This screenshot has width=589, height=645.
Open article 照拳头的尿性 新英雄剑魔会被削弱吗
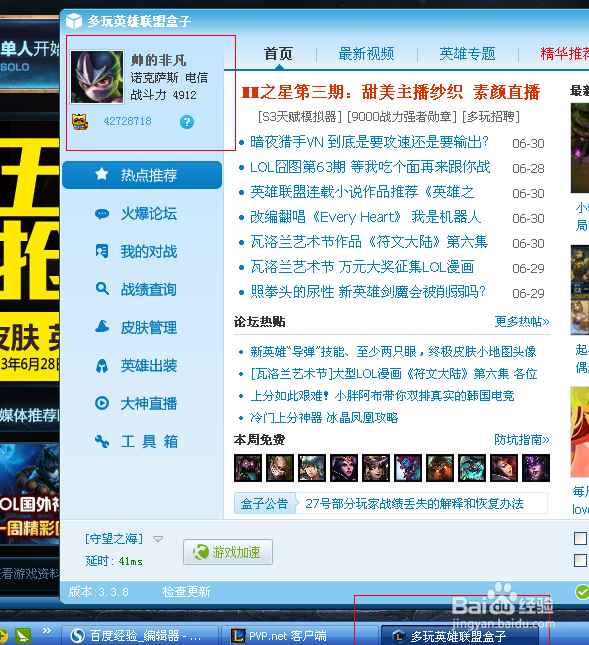click(x=368, y=292)
